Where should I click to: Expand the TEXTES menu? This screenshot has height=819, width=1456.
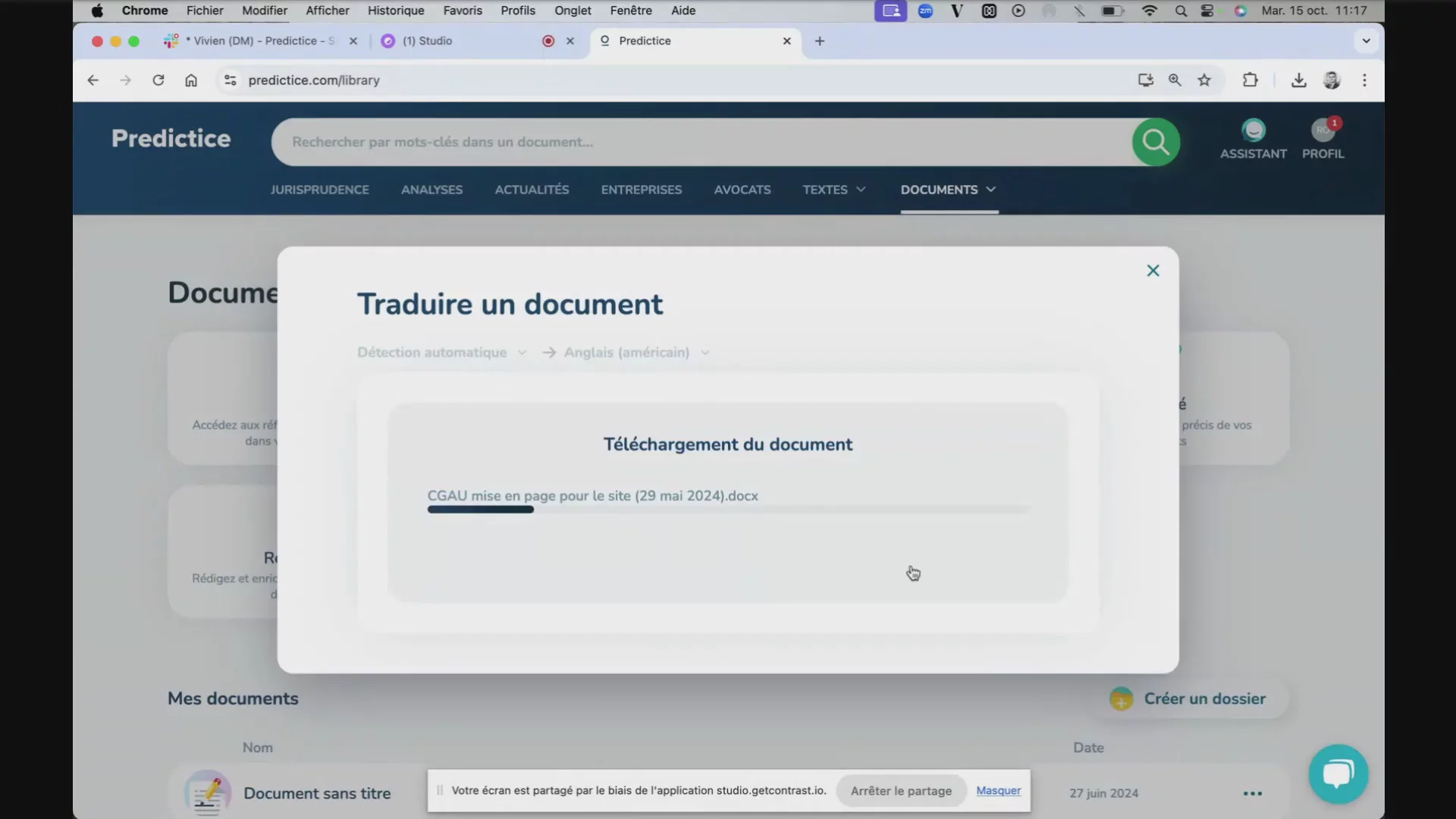click(x=833, y=190)
